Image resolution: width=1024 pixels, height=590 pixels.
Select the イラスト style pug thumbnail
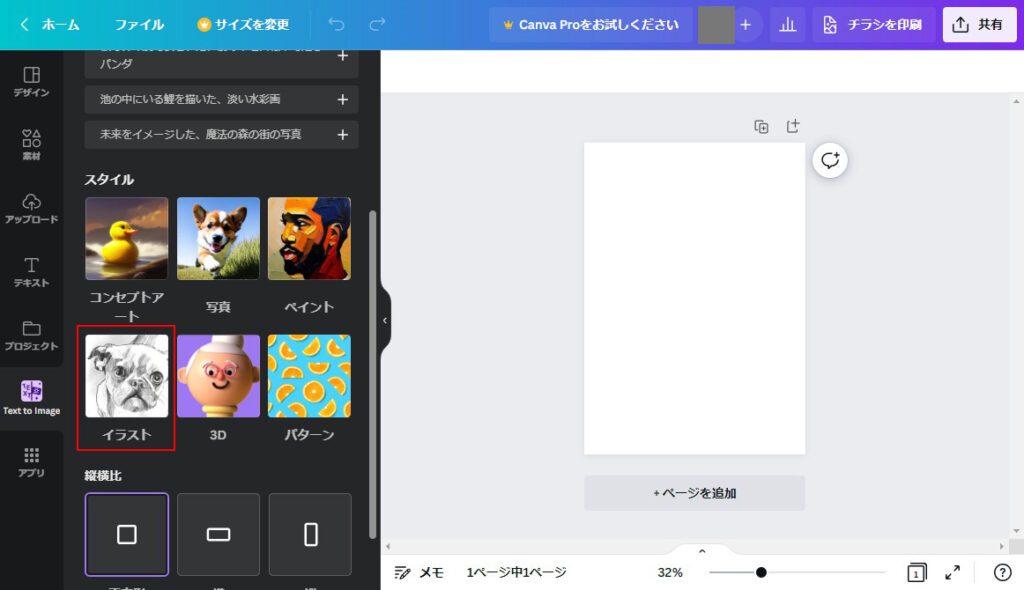tap(127, 376)
